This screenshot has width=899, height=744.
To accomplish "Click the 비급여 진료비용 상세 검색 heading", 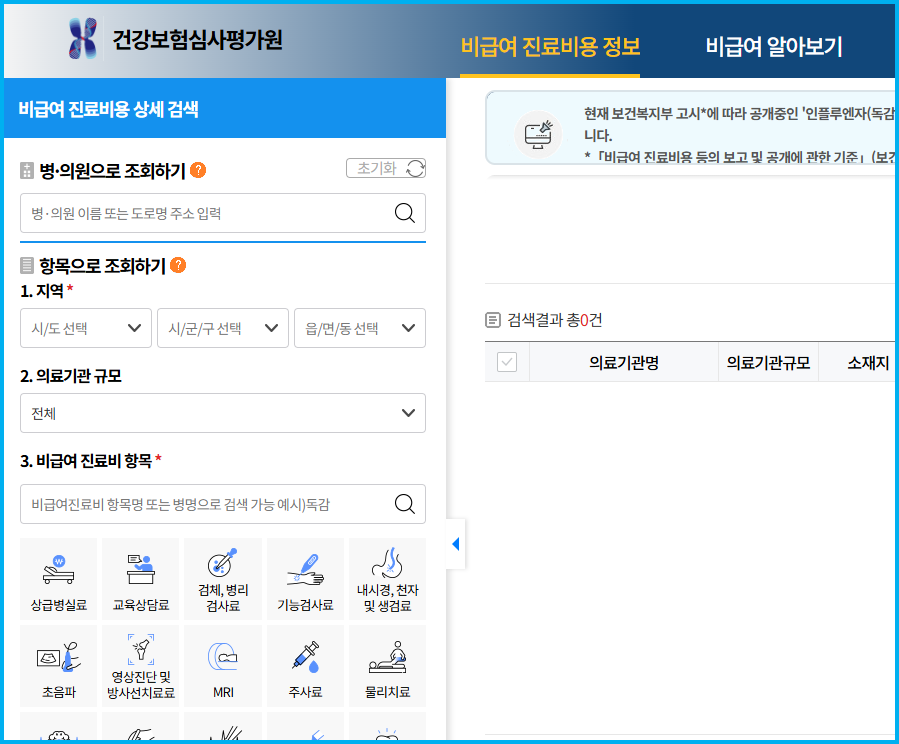I will pyautogui.click(x=108, y=109).
